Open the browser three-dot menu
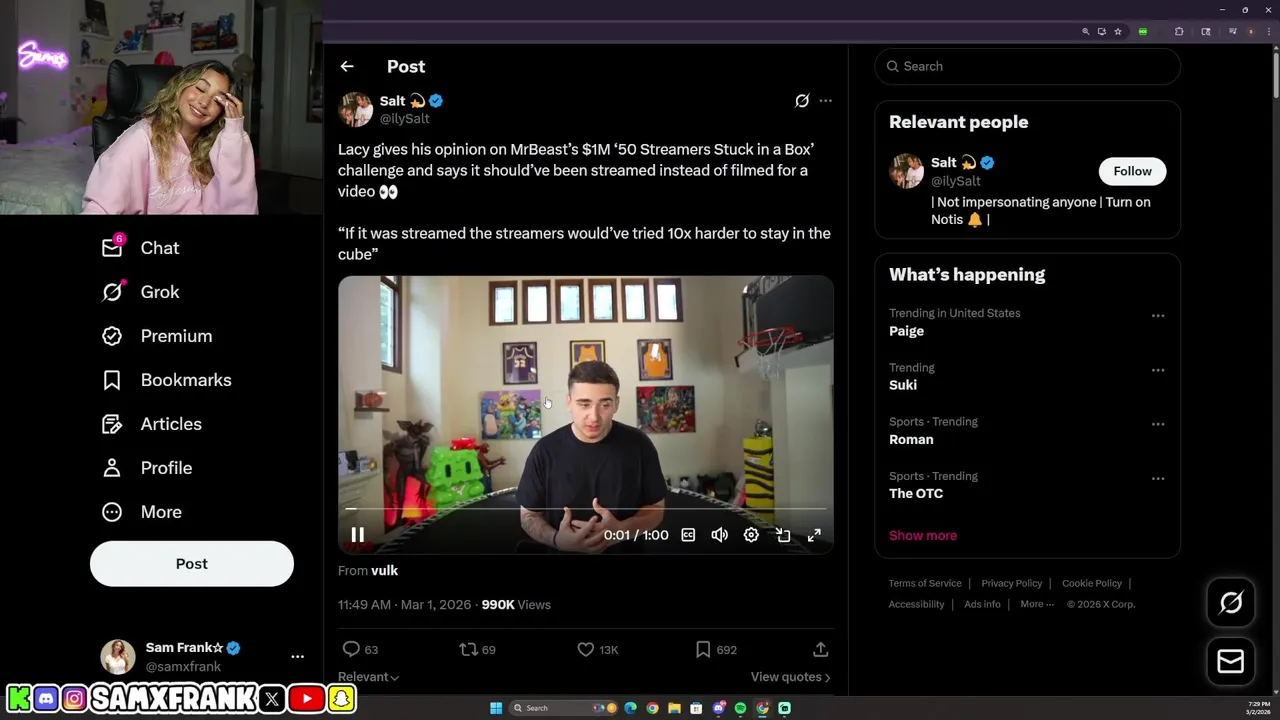Viewport: 1280px width, 720px height. click(1267, 32)
